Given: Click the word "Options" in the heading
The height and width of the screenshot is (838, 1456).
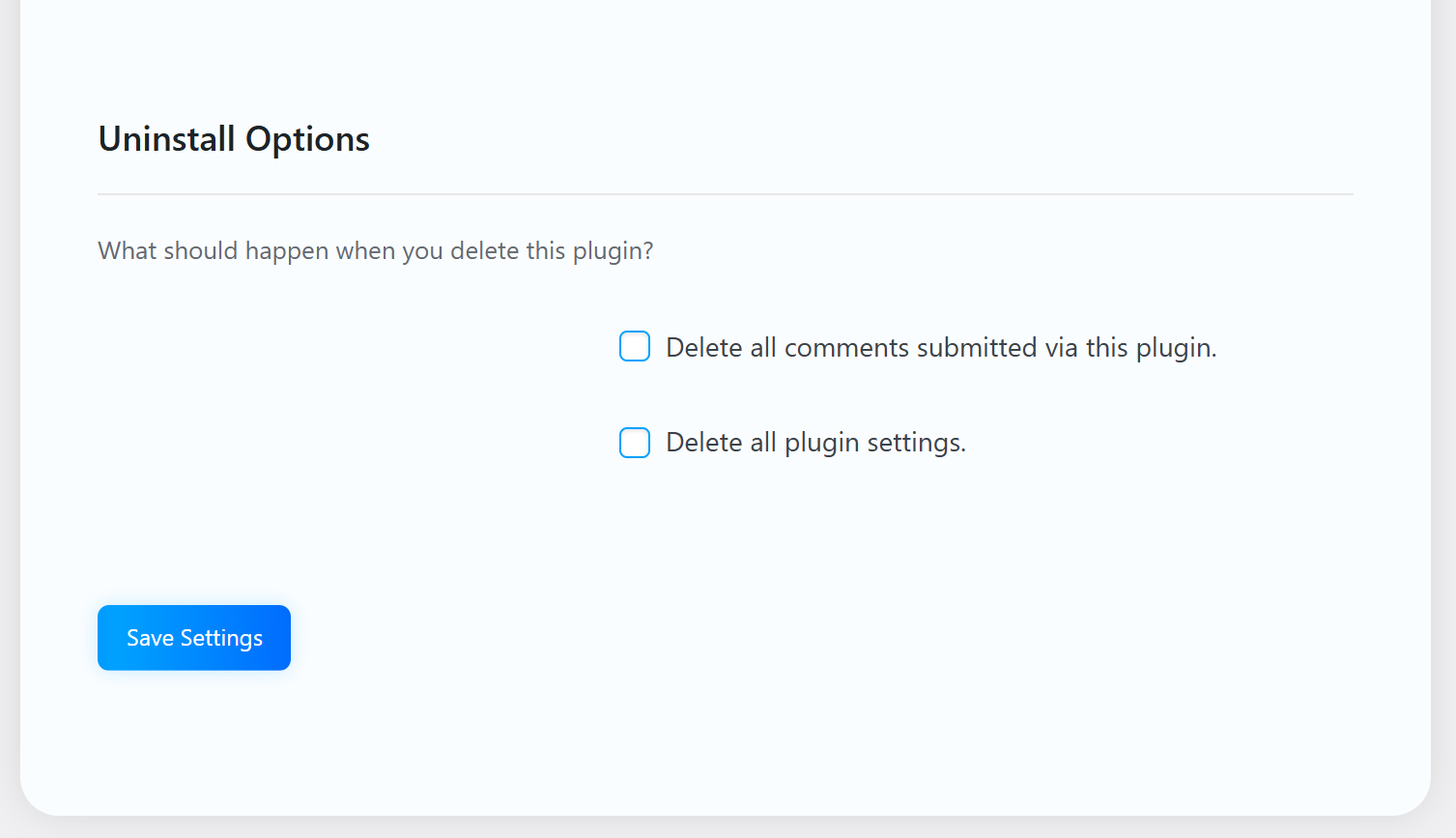Looking at the screenshot, I should pyautogui.click(x=307, y=139).
